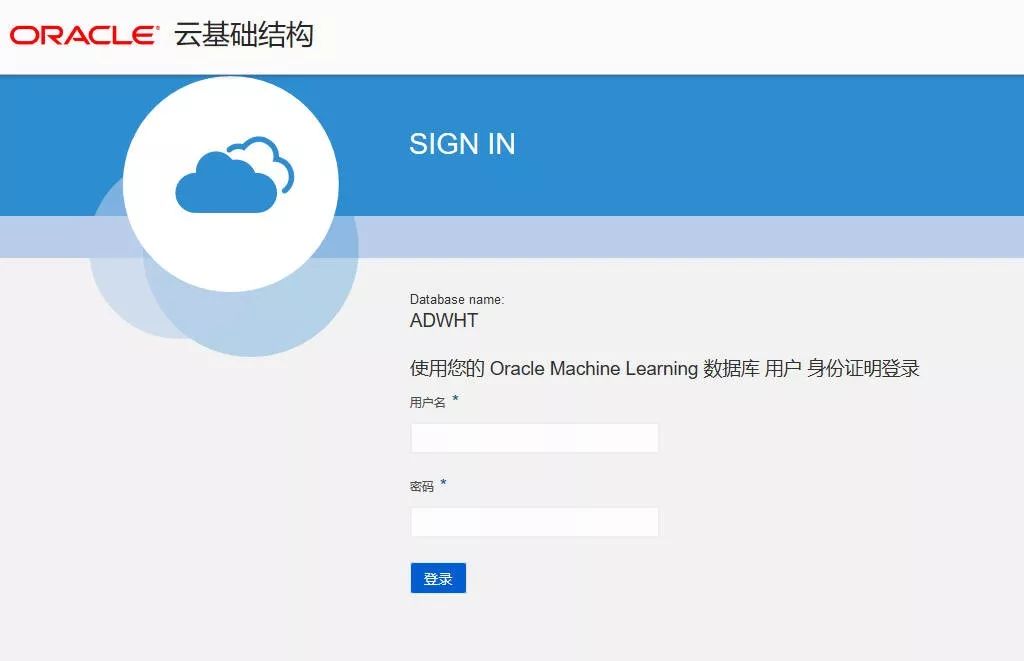Click the 云基础结构 header title

244,35
